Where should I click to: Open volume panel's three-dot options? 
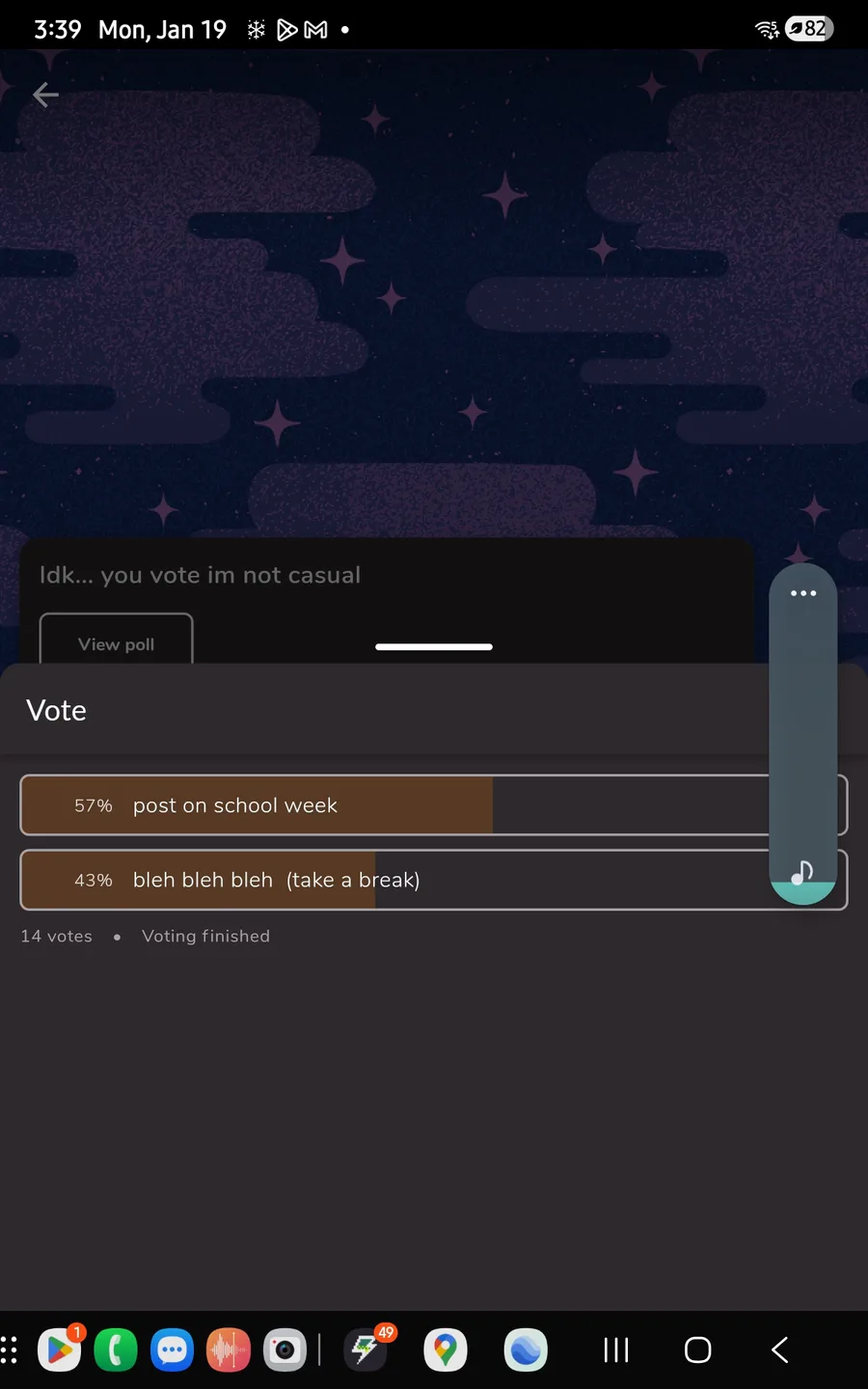click(x=802, y=593)
